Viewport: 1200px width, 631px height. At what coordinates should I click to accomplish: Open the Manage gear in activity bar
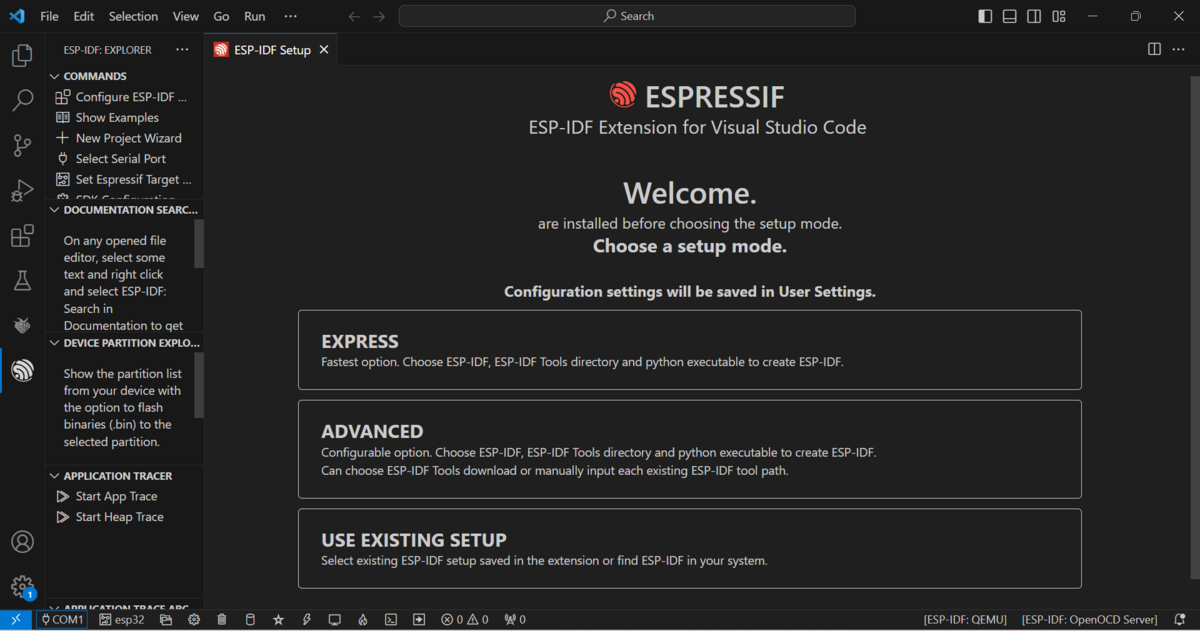click(22, 587)
